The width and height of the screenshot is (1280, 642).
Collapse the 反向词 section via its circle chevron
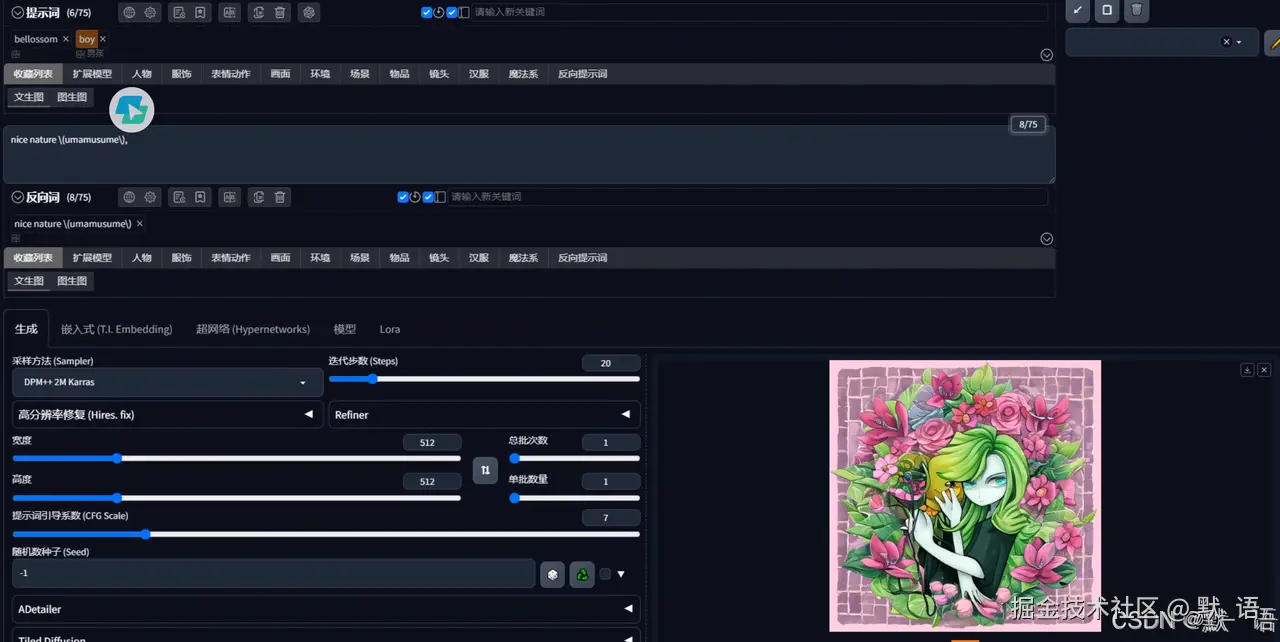(17, 197)
